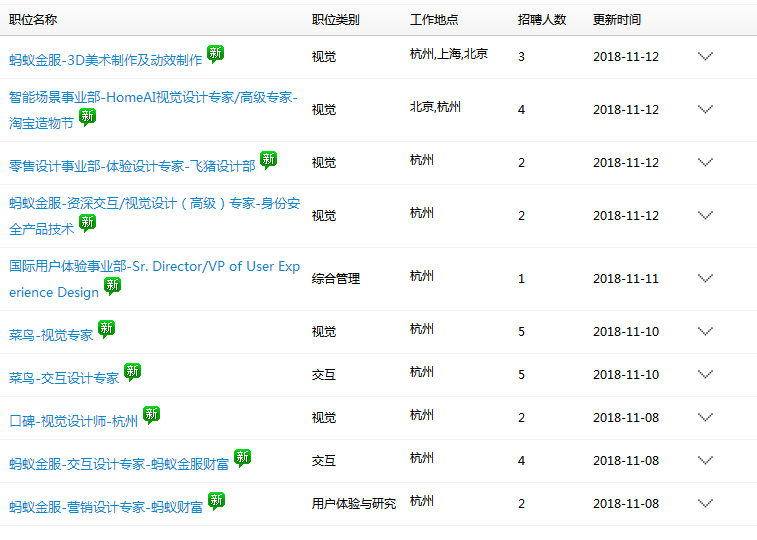Image resolution: width=757 pixels, height=540 pixels.
Task: Open the 口碑-视觉设计师-杭州 job link
Action: coord(73,421)
